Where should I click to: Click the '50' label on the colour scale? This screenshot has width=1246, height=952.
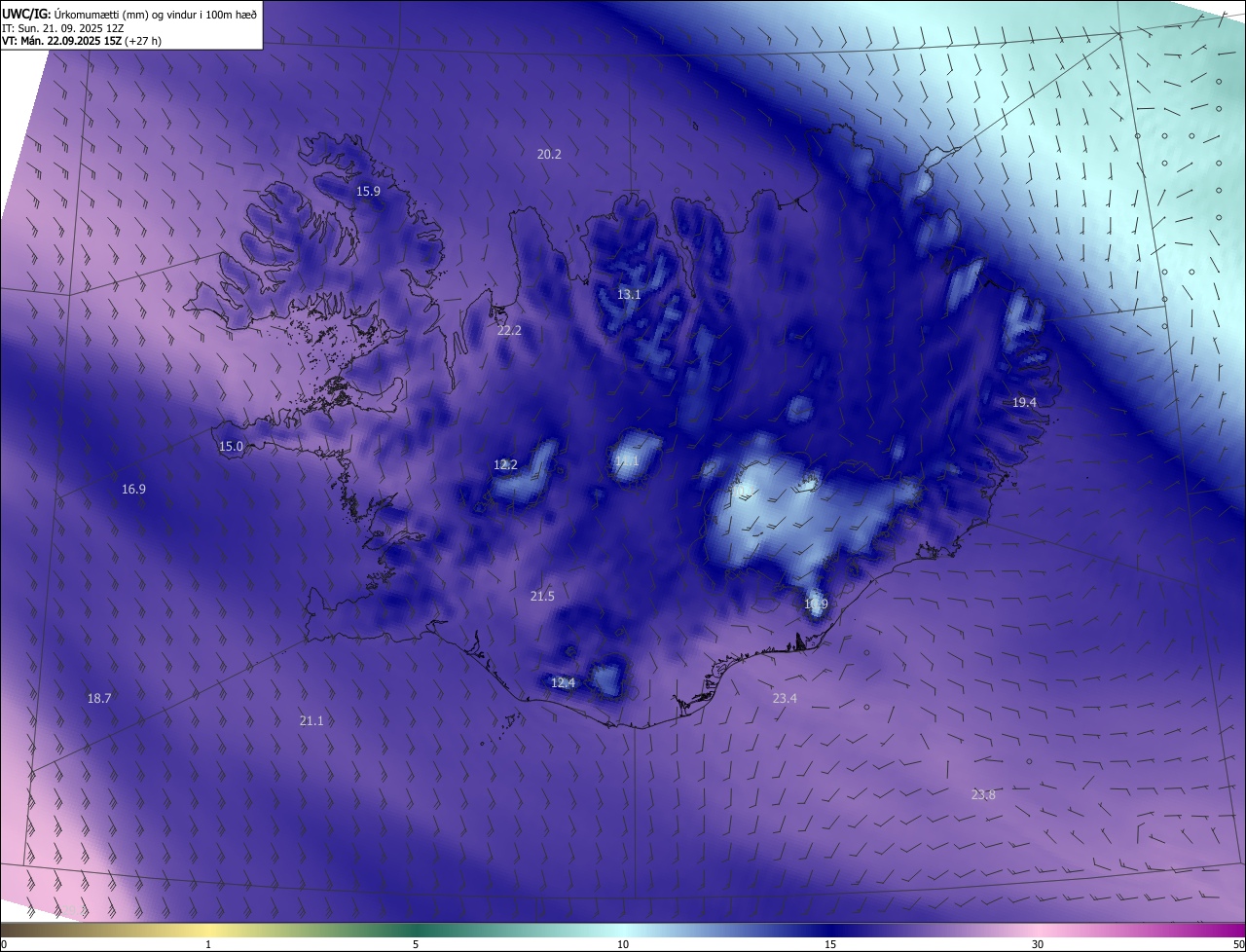[1238, 944]
